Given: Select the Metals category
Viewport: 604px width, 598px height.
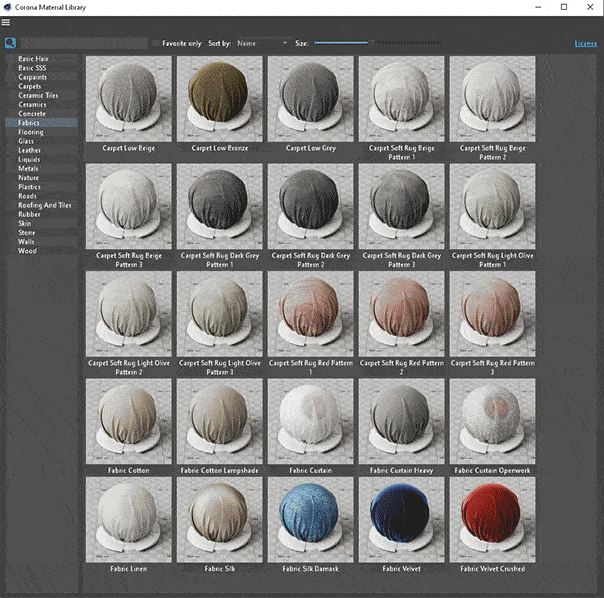Looking at the screenshot, I should [x=28, y=168].
